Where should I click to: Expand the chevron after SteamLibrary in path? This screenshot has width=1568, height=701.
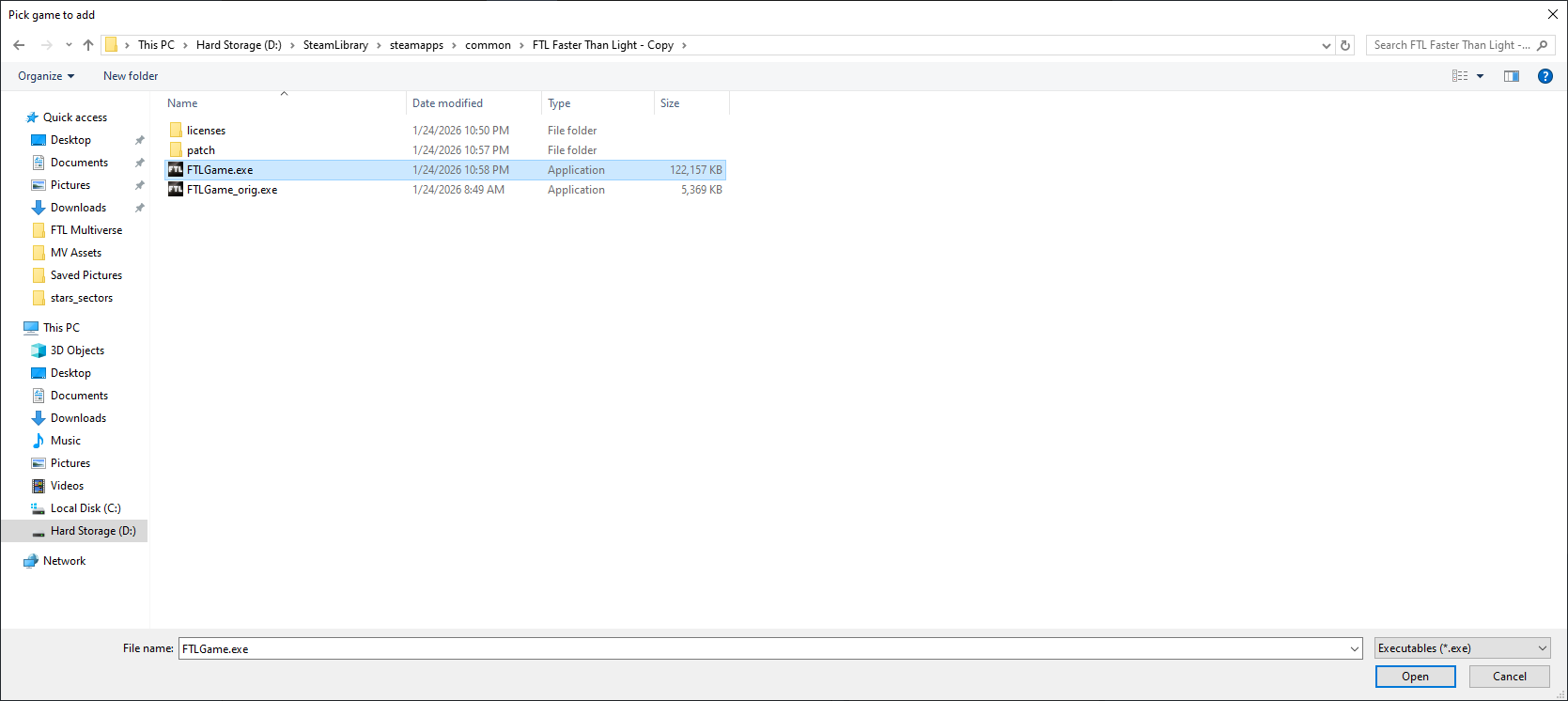pos(380,45)
